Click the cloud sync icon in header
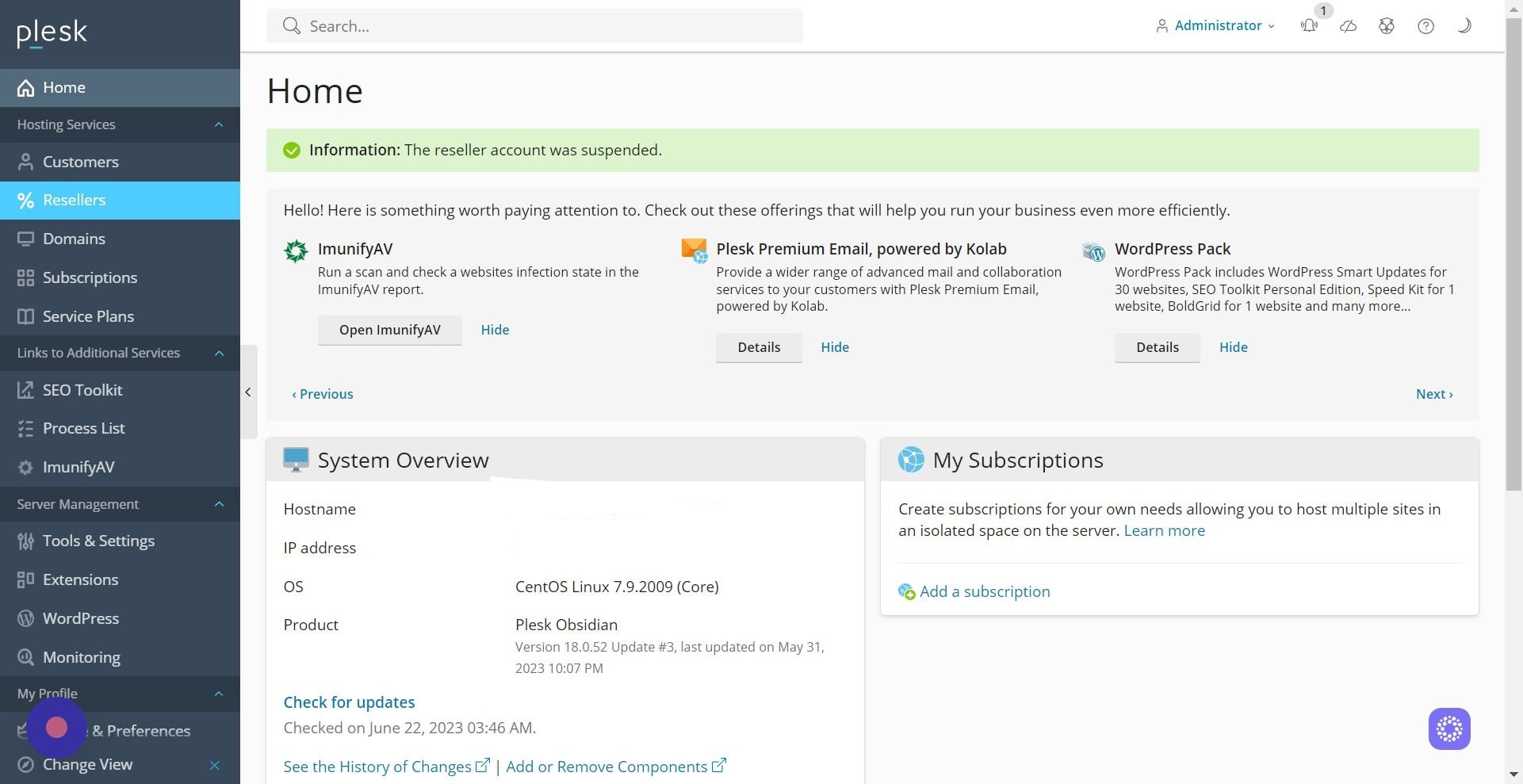The image size is (1523, 784). (x=1349, y=26)
